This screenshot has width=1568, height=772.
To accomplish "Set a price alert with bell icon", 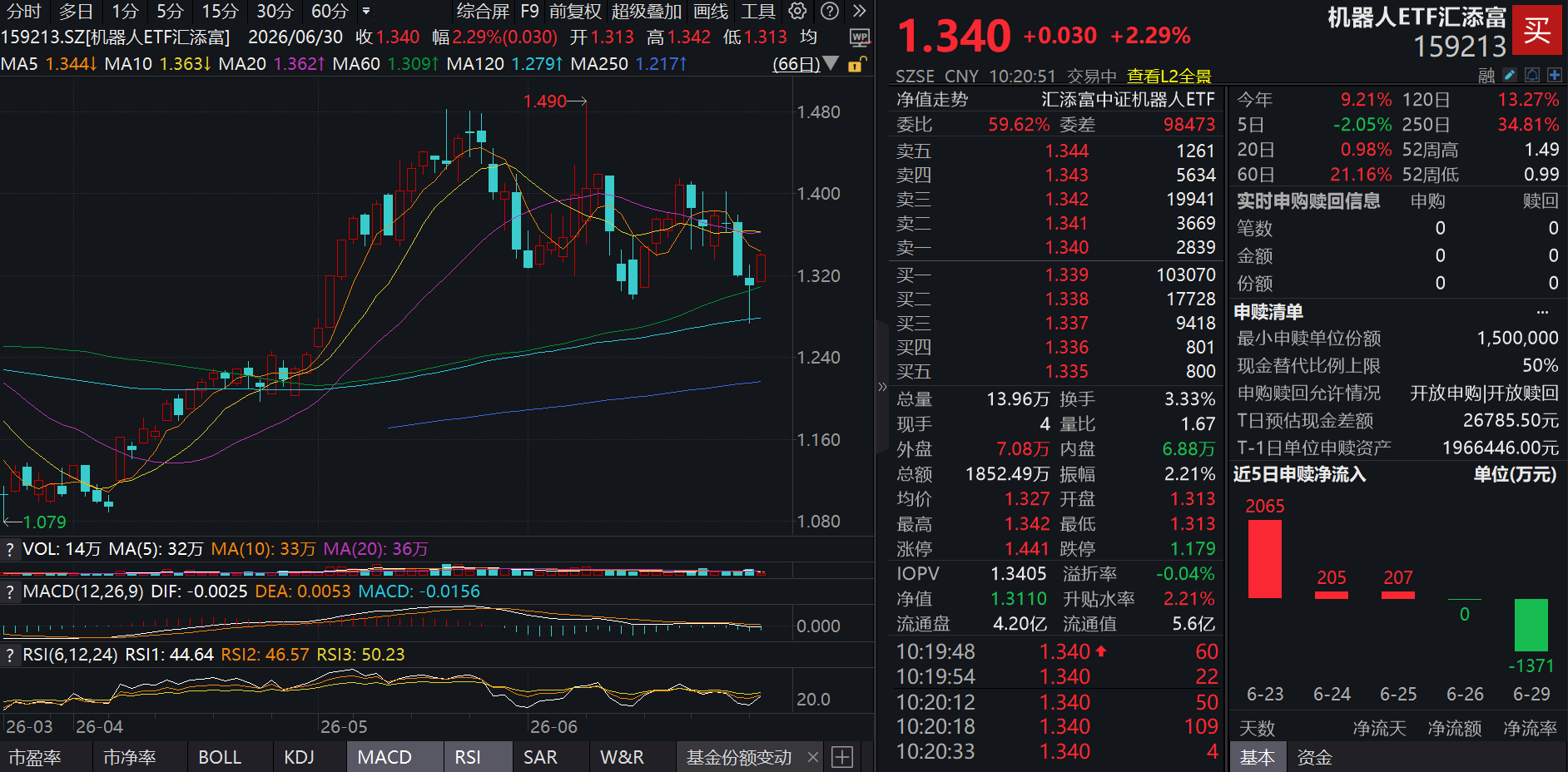I will (x=1532, y=76).
